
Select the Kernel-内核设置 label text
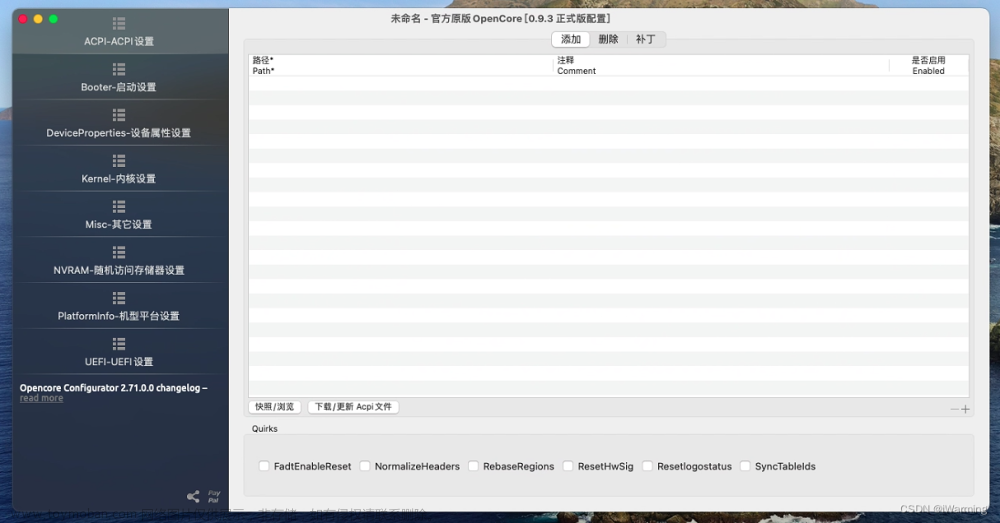119,179
